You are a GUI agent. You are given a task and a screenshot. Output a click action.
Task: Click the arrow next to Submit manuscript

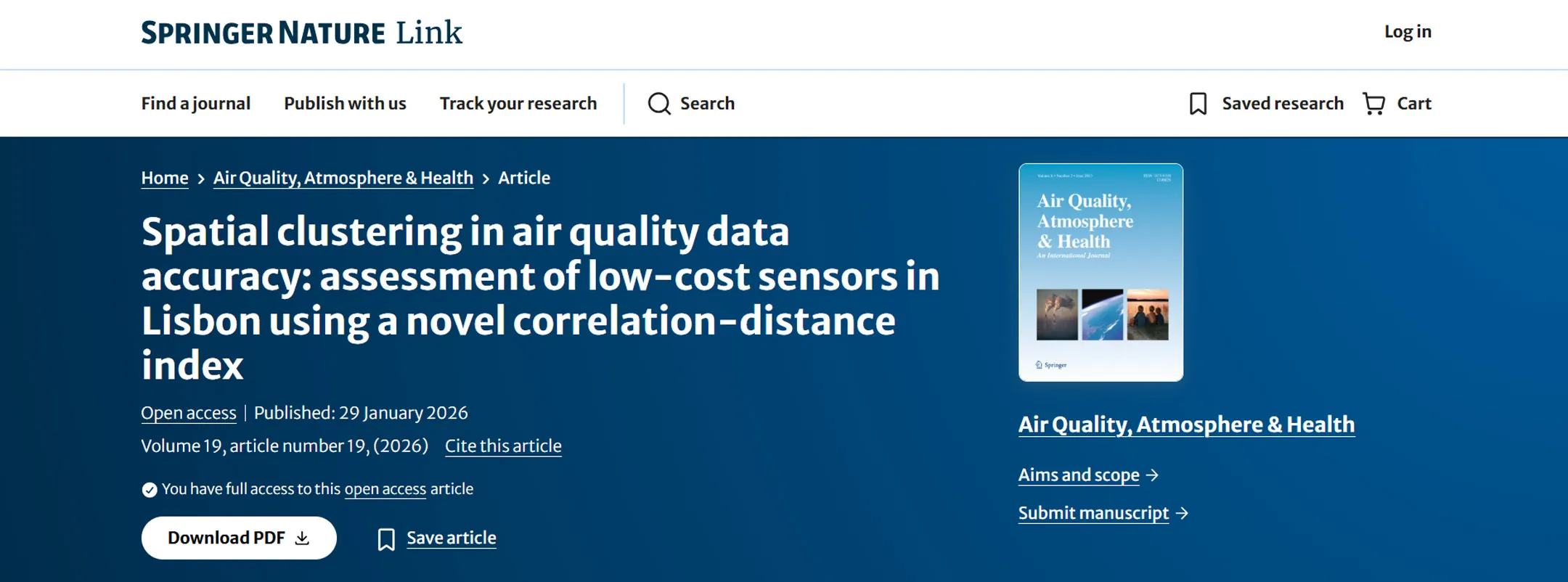point(1183,513)
